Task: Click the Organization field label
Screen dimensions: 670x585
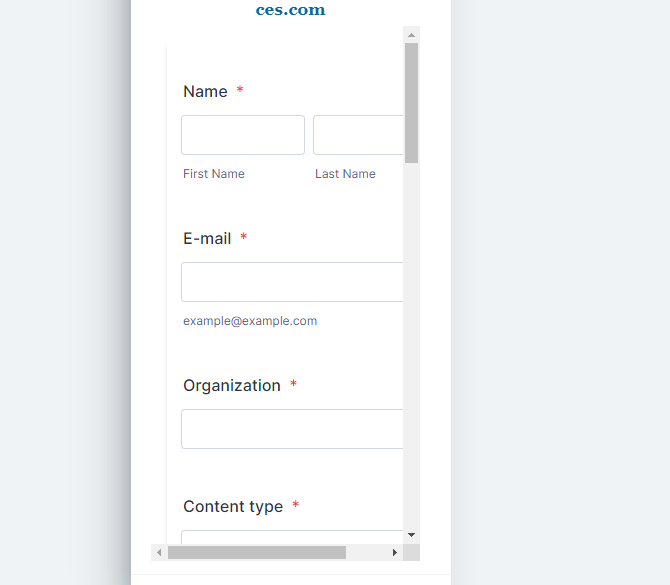Action: (x=232, y=385)
